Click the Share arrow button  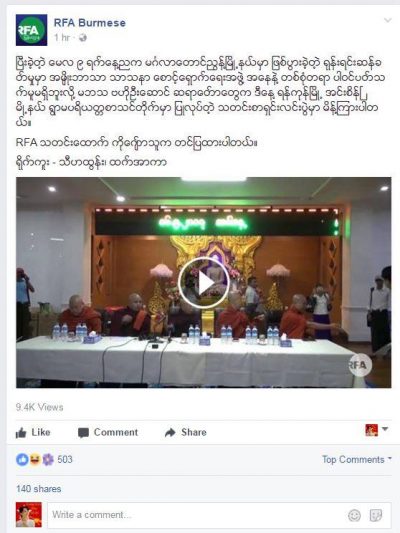[186, 432]
